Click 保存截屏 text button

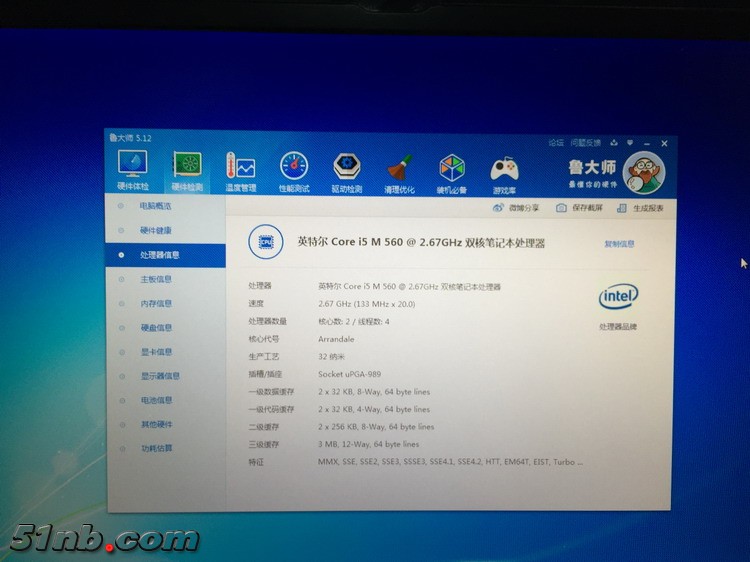pyautogui.click(x=587, y=208)
